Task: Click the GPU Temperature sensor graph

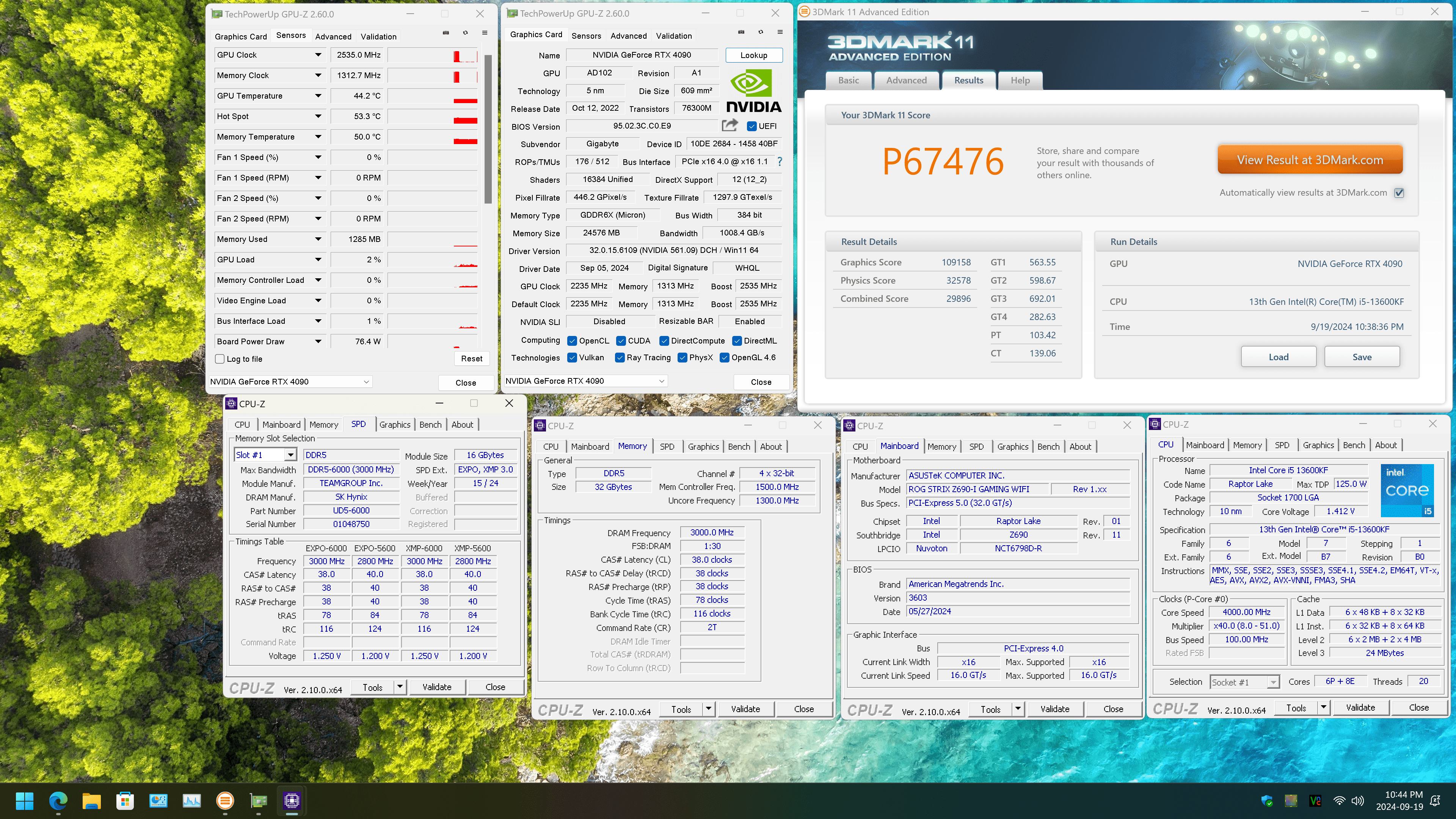Action: click(x=433, y=96)
